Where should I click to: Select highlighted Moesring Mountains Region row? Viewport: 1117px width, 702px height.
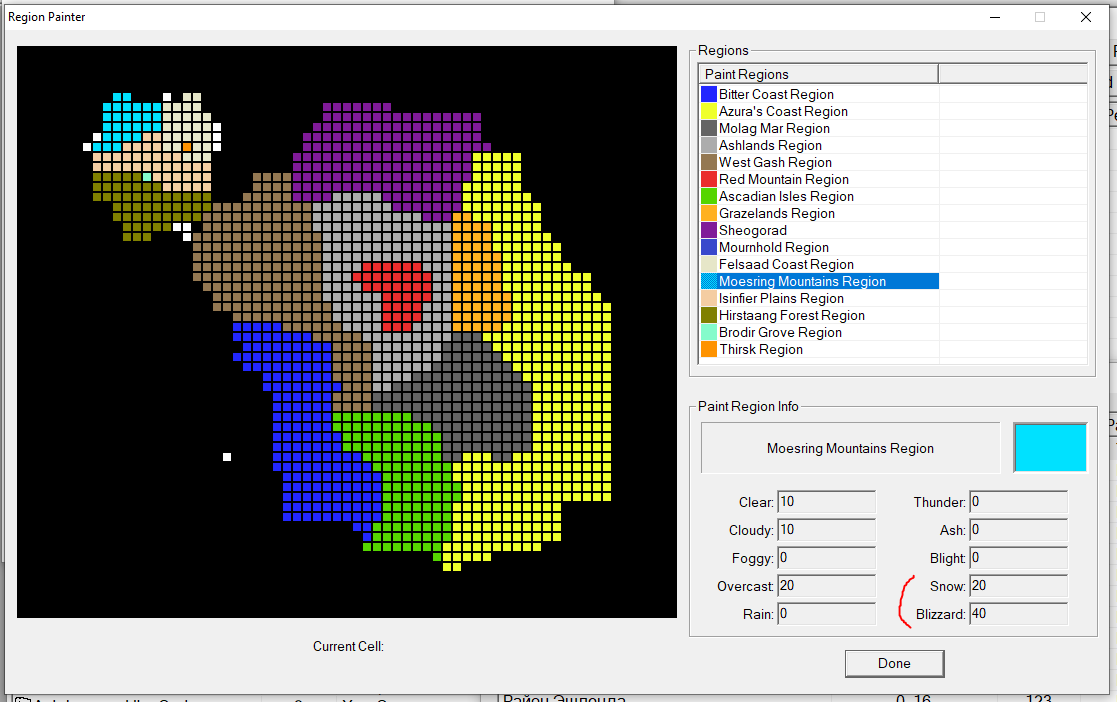point(819,282)
